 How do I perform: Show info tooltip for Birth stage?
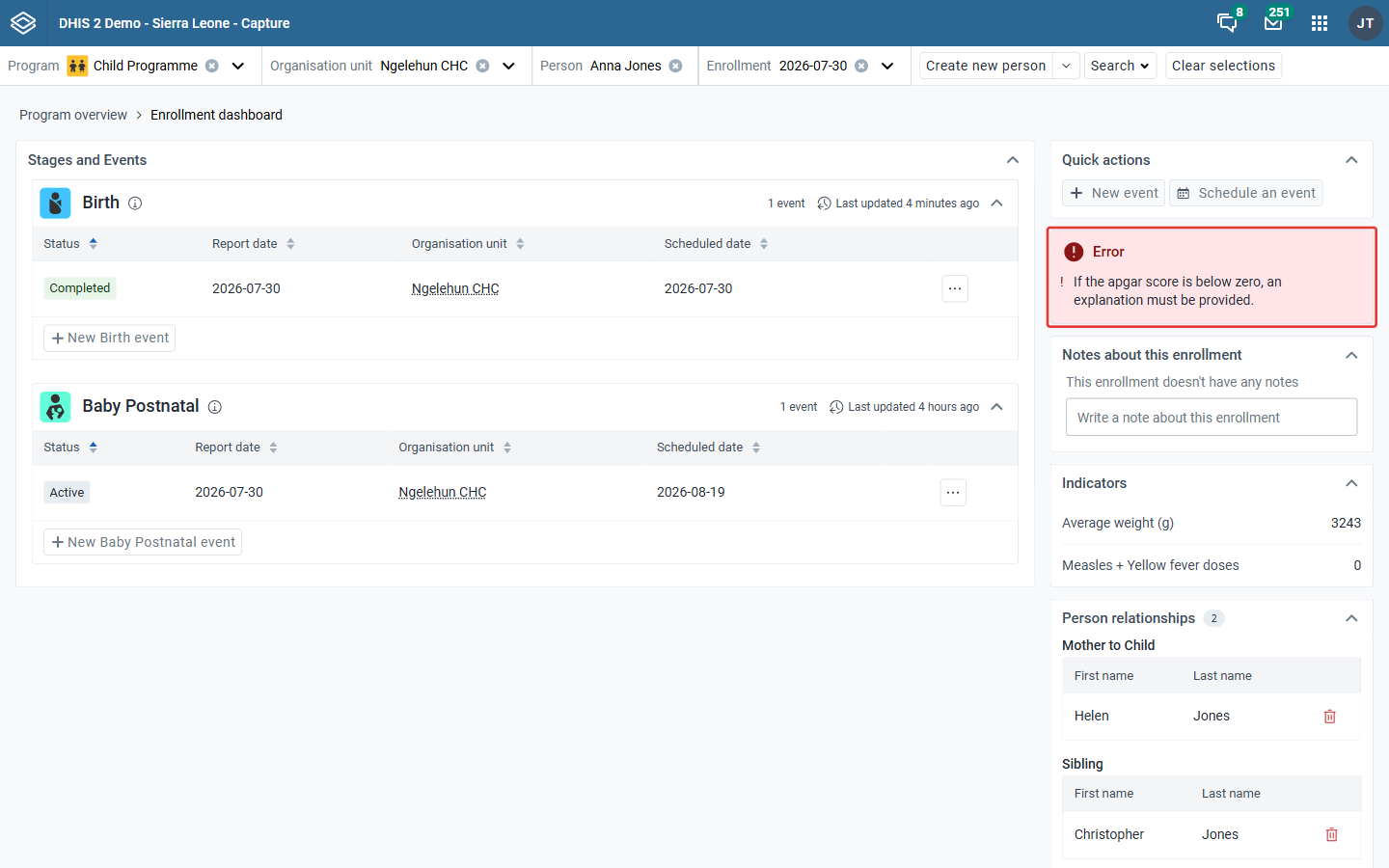coord(135,203)
